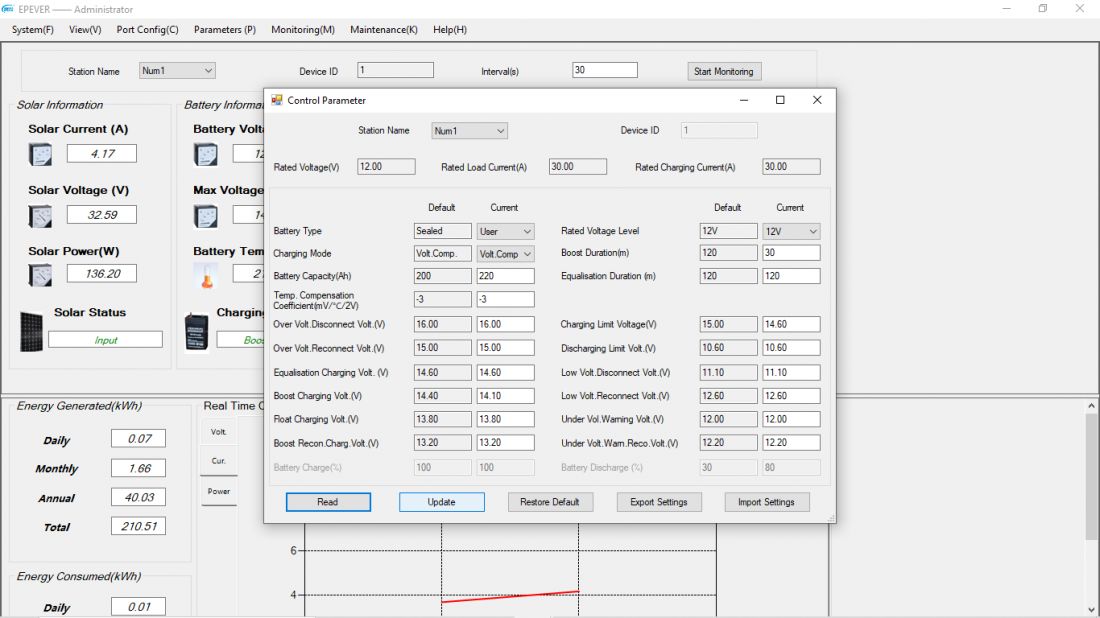Click the Annual energy generated value 40.03
Screen dimensions: 1100x618
point(139,498)
